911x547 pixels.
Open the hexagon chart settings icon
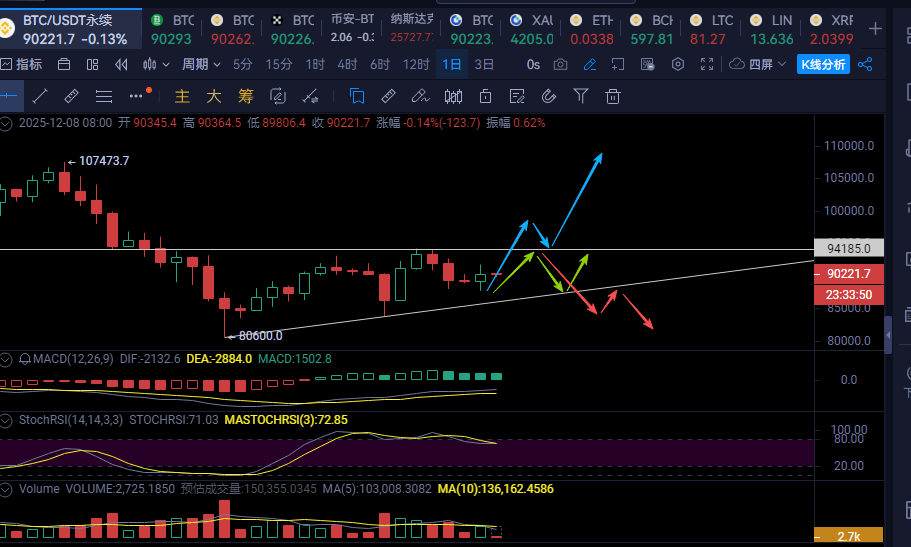[678, 65]
